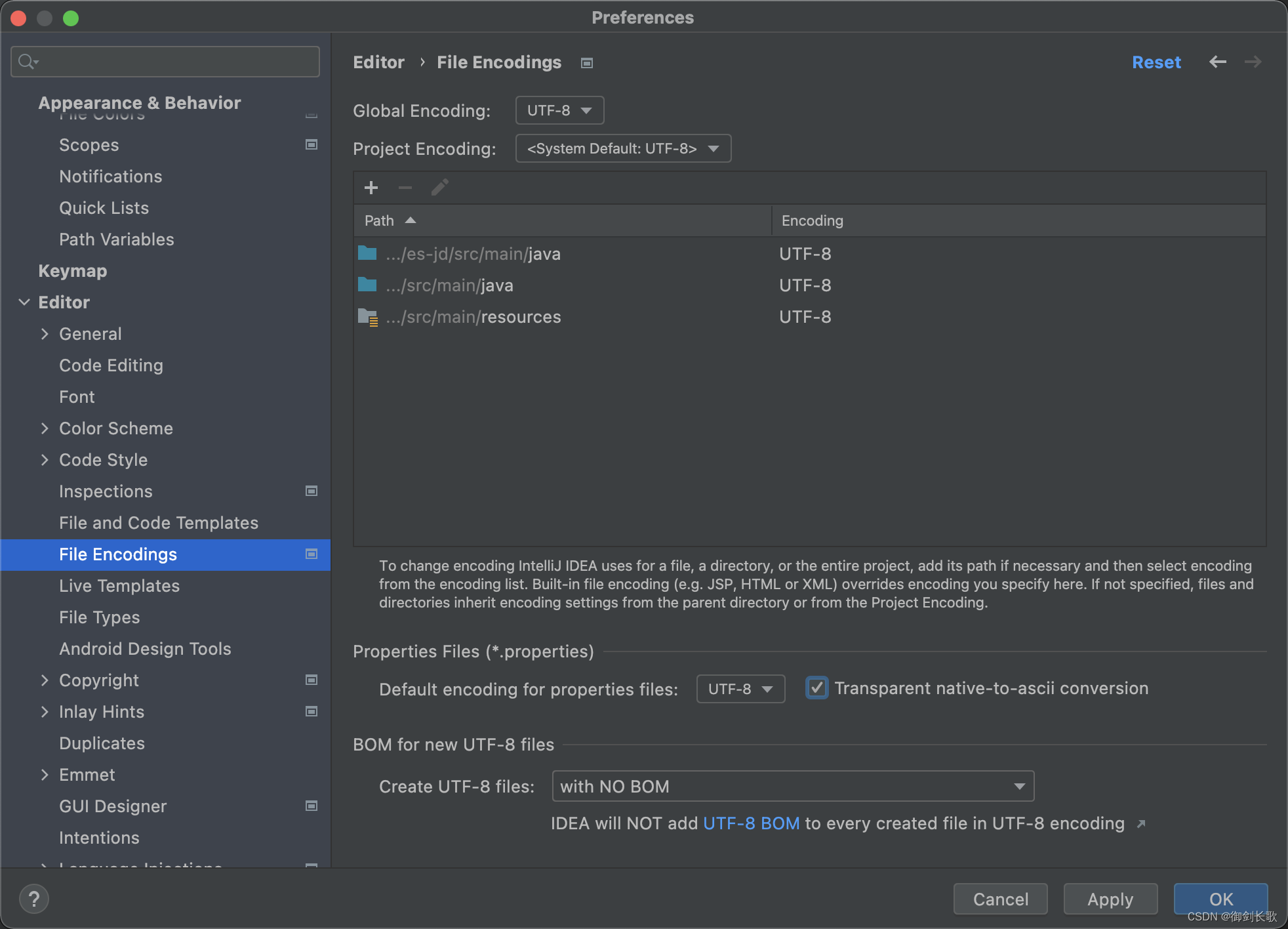Click the Apply button
The height and width of the screenshot is (929, 1288).
(x=1110, y=899)
